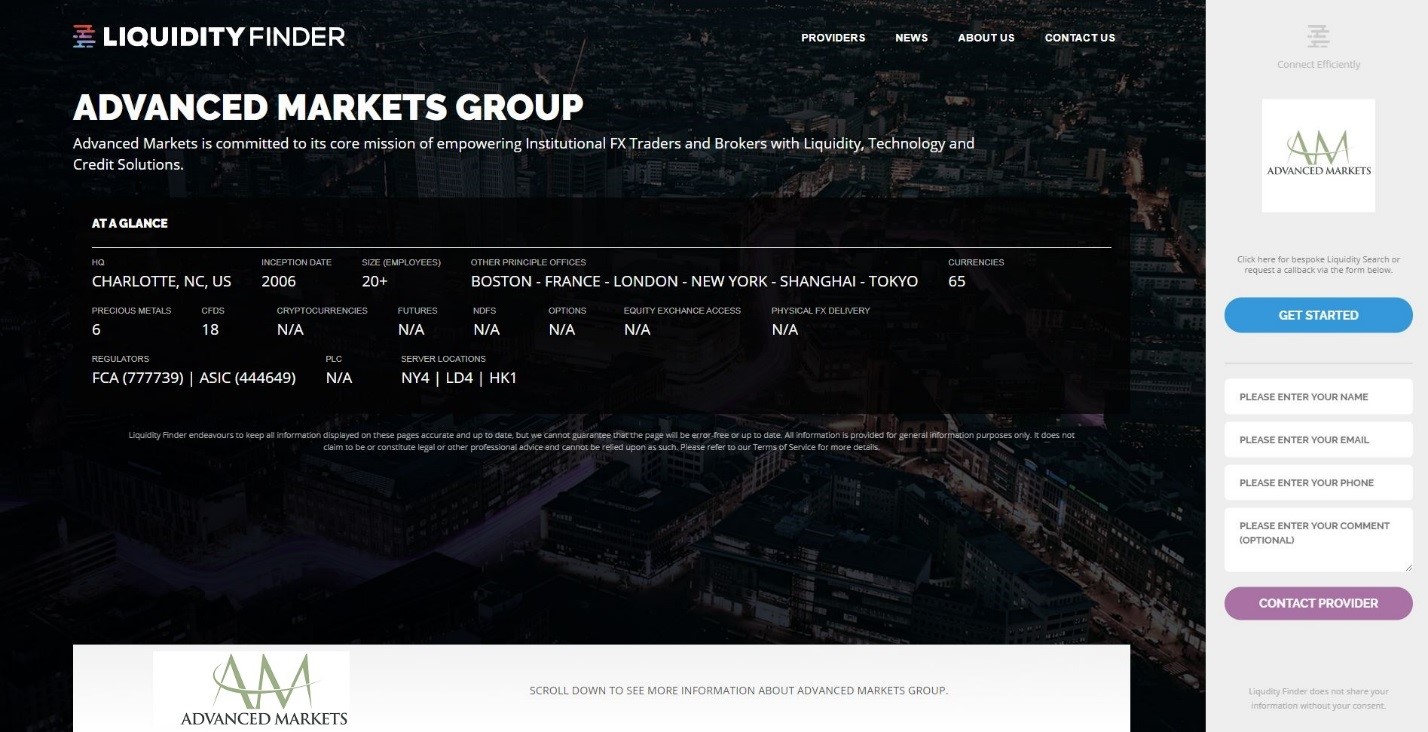The width and height of the screenshot is (1428, 732).
Task: Click the Equity Exchange Access label
Action: (x=682, y=310)
